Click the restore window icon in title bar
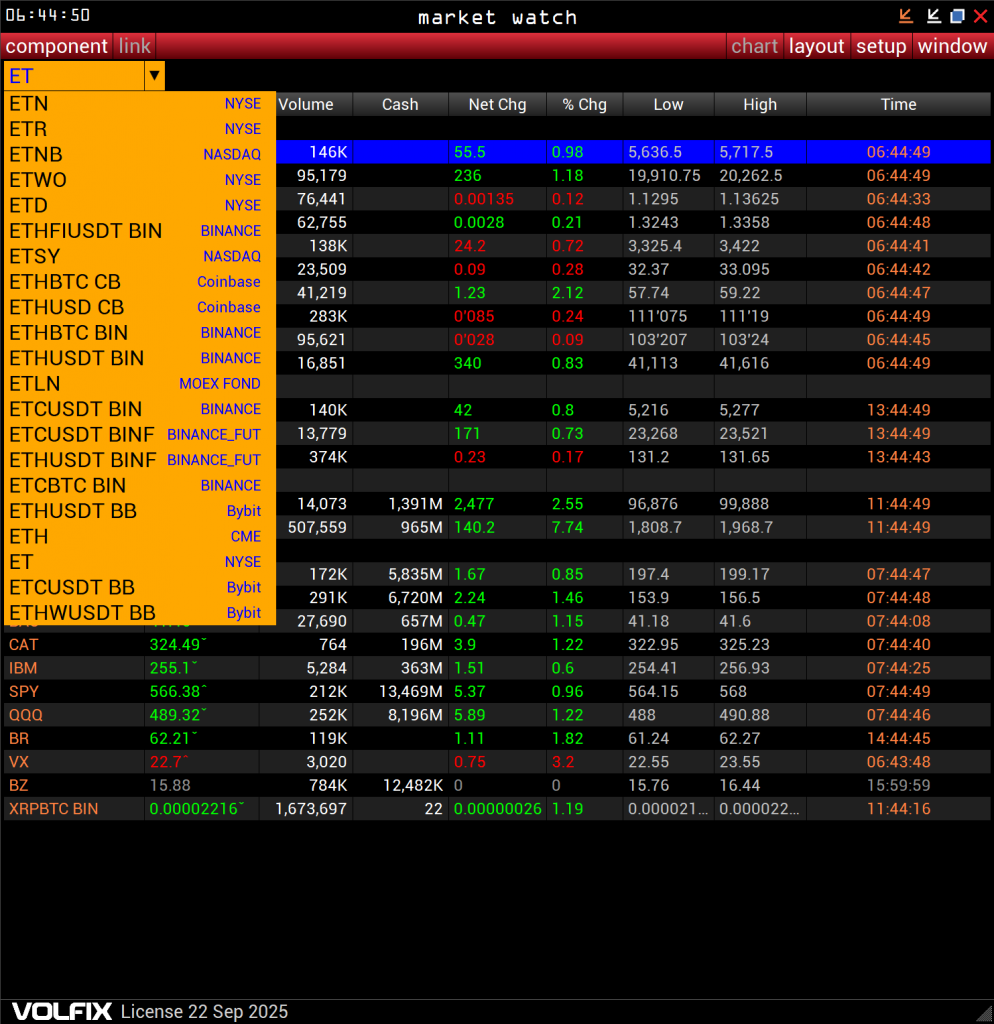Viewport: 994px width, 1024px height. pyautogui.click(x=957, y=16)
